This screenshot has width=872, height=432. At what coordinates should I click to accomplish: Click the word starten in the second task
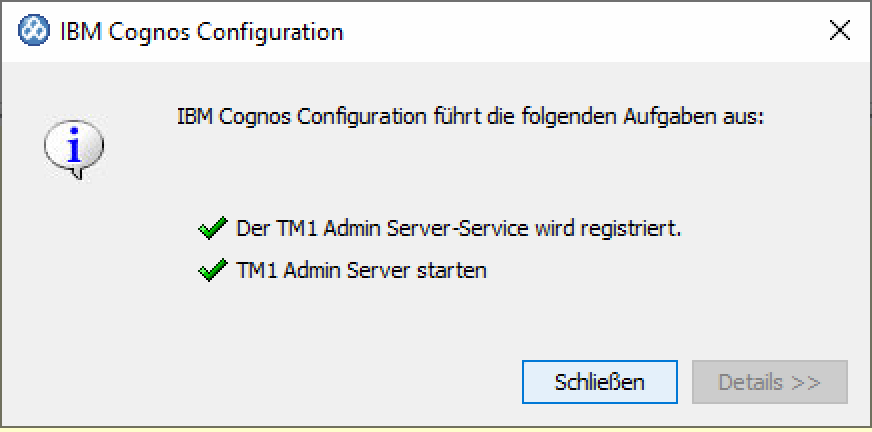pos(453,270)
